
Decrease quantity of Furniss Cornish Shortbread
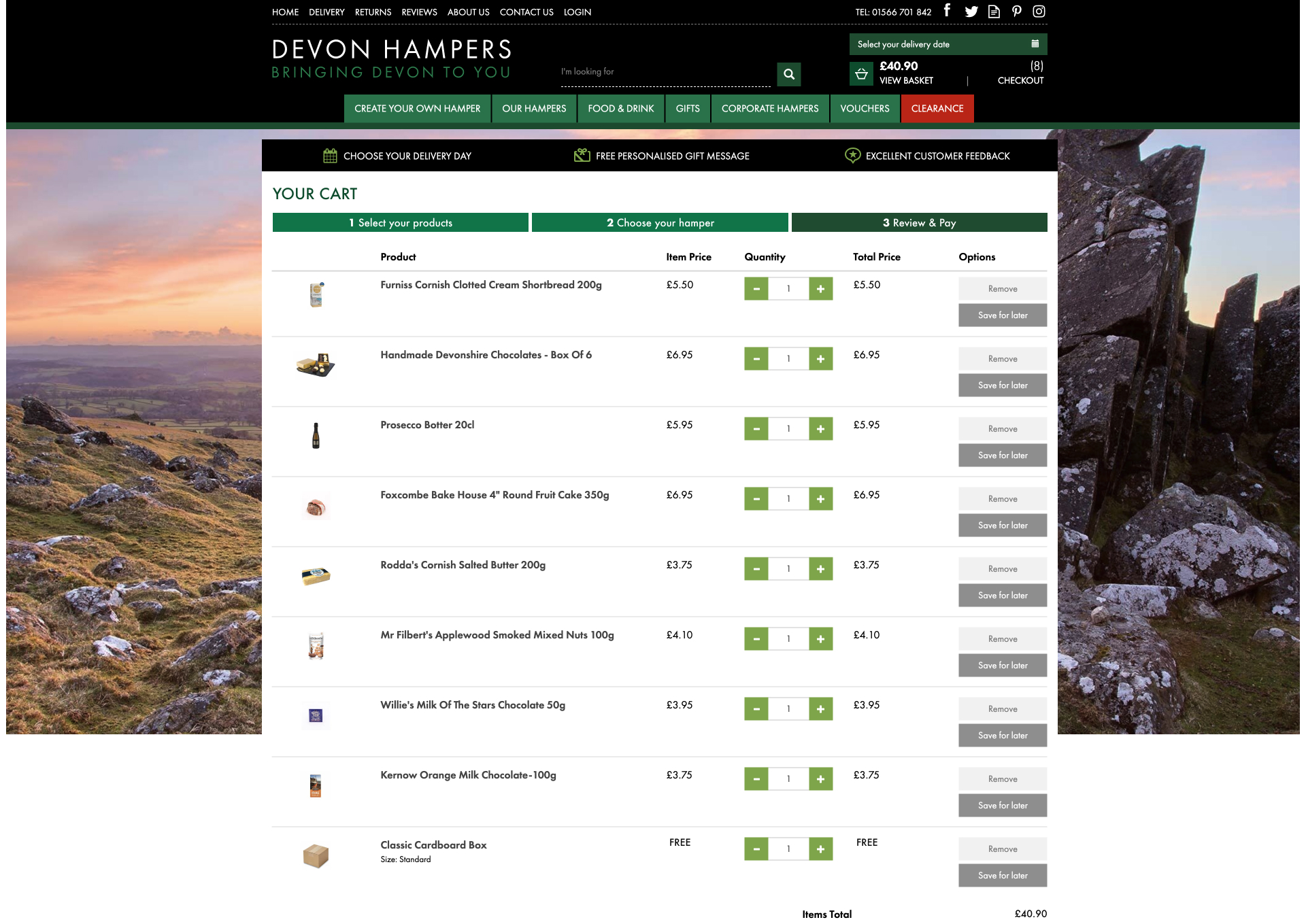tap(756, 289)
